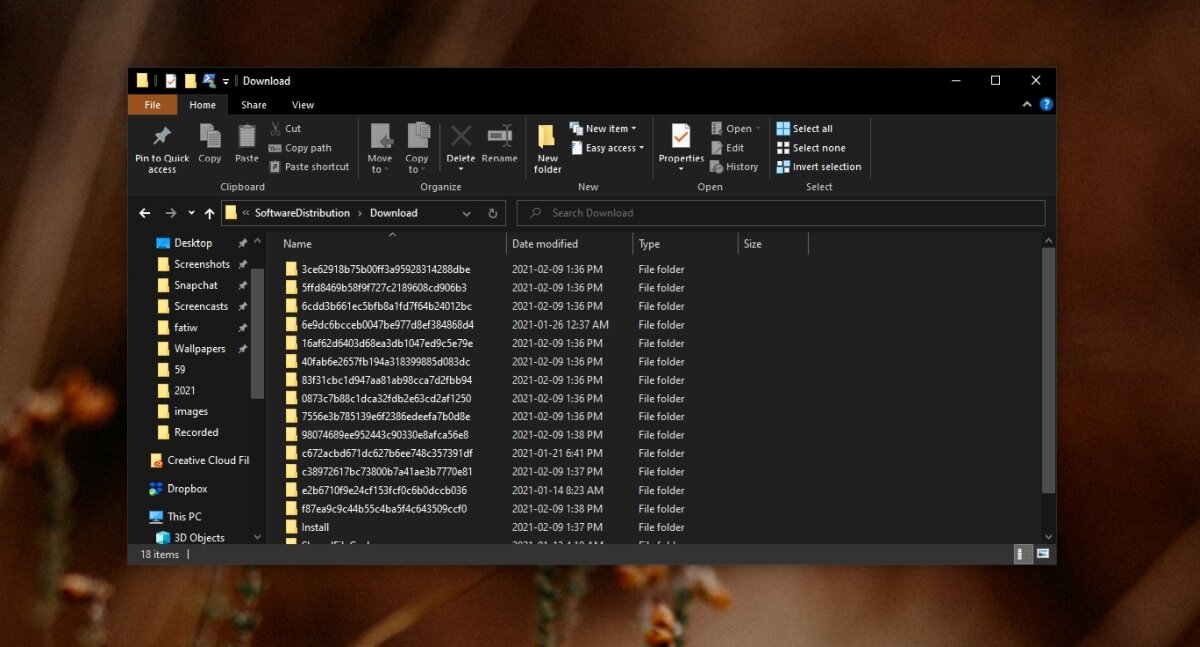The image size is (1200, 647).
Task: Create a New folder using its ribbon icon
Action: click(546, 147)
